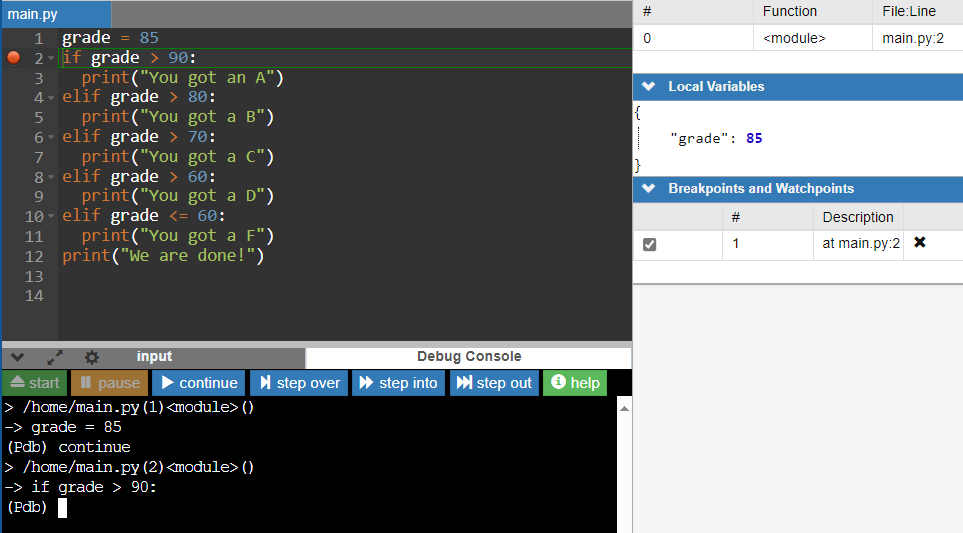
Task: Click the console scrollbar up arrow
Action: [624, 408]
